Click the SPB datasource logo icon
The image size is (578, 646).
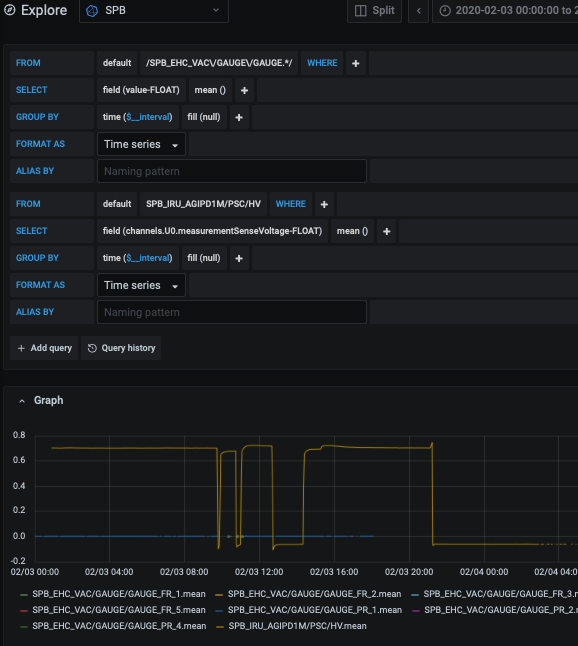point(92,11)
